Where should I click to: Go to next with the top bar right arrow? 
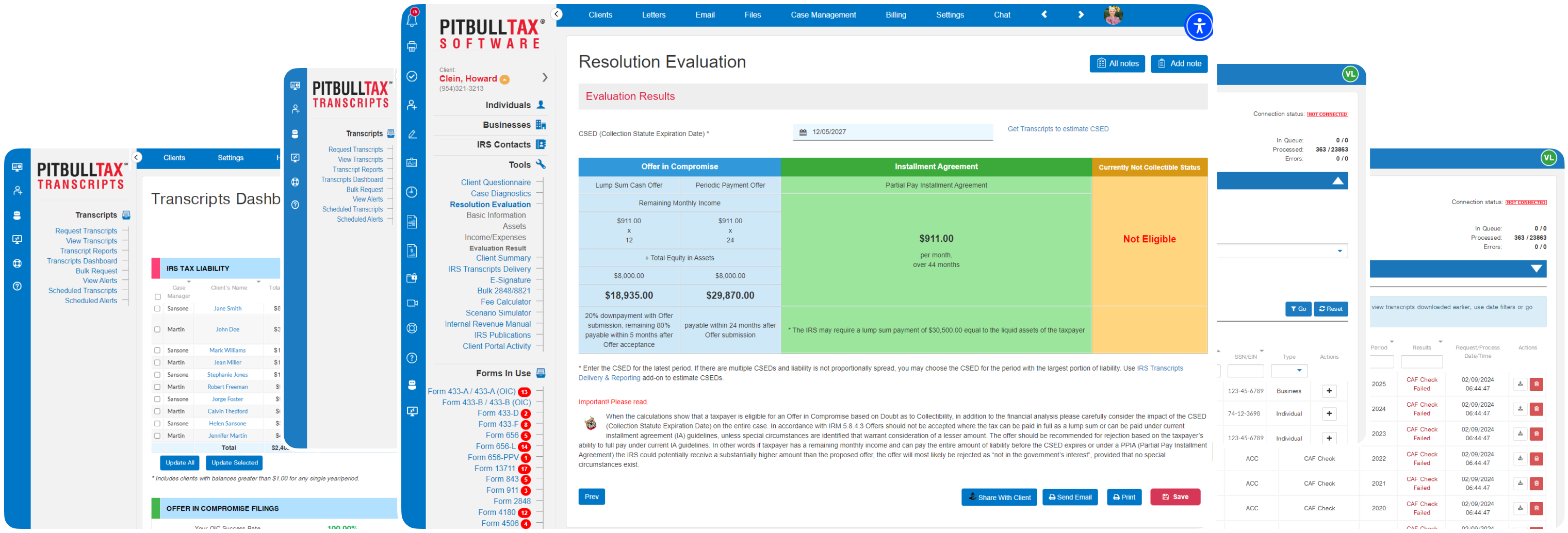(x=1081, y=14)
